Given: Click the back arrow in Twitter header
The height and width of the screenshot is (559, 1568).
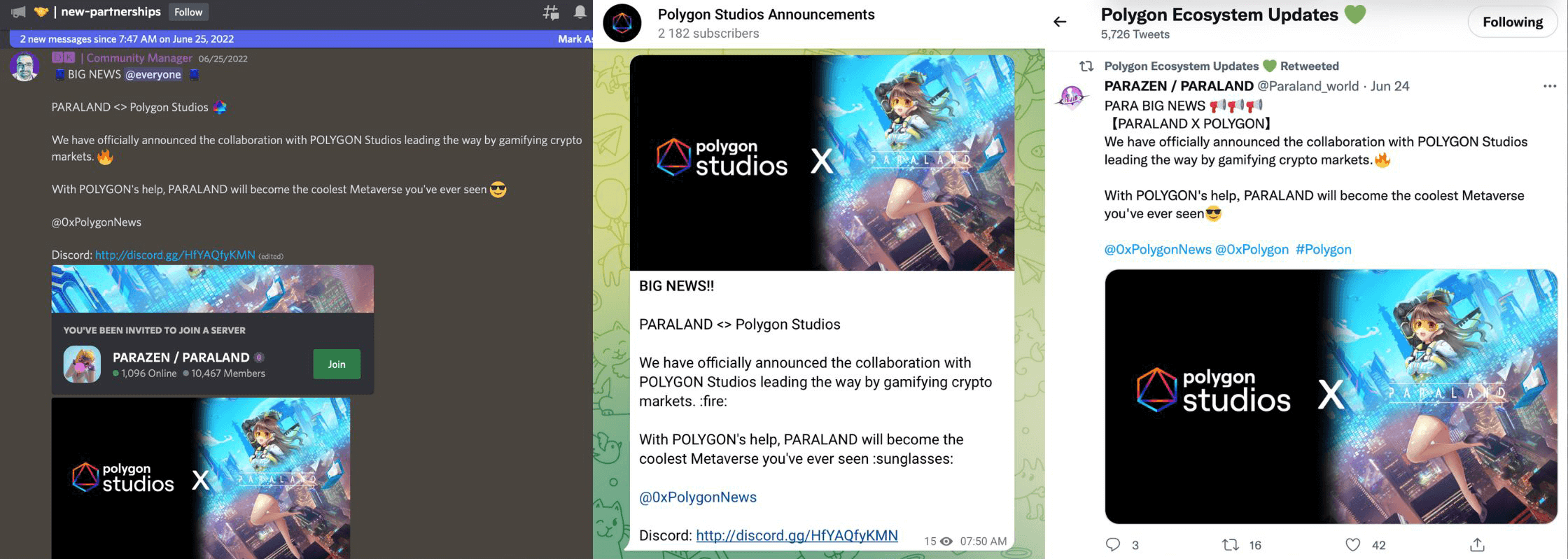Looking at the screenshot, I should (1060, 22).
